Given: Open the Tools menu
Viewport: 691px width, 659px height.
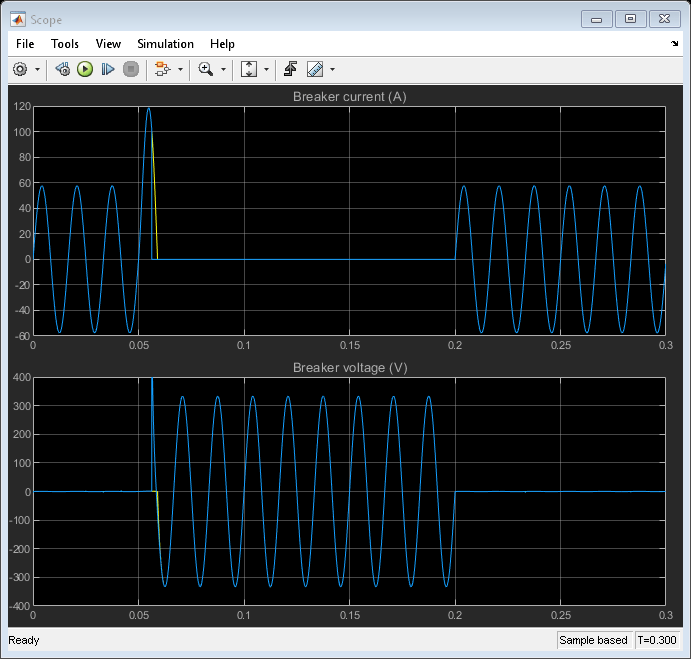Looking at the screenshot, I should pyautogui.click(x=65, y=44).
